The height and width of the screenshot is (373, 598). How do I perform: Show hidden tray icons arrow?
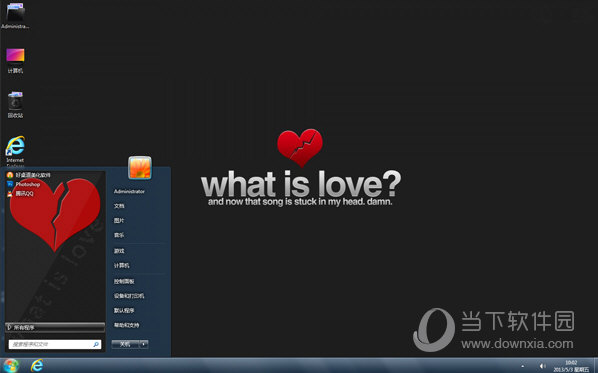(x=522, y=366)
